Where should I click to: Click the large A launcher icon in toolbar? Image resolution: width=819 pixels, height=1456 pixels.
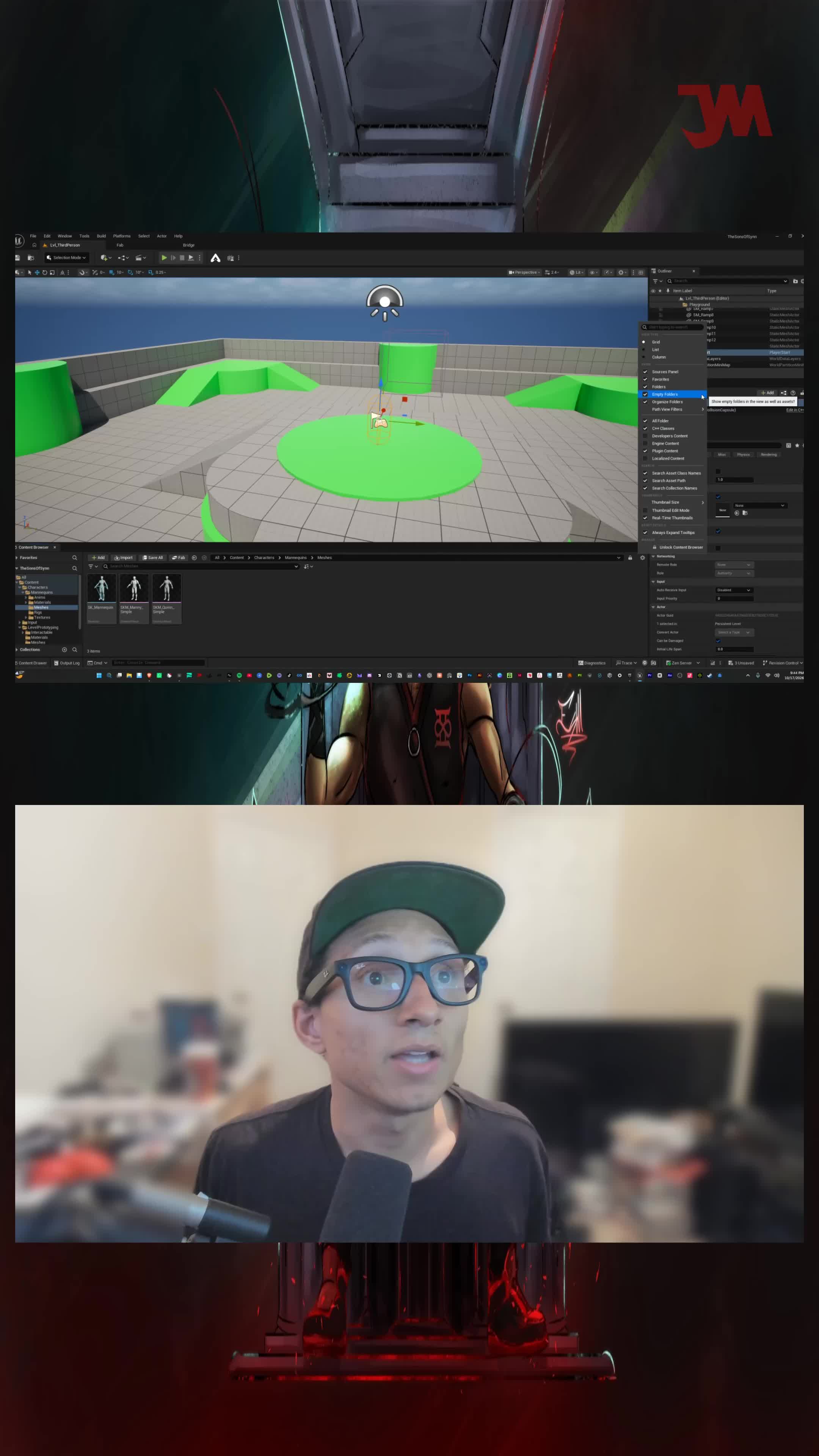pyautogui.click(x=215, y=258)
